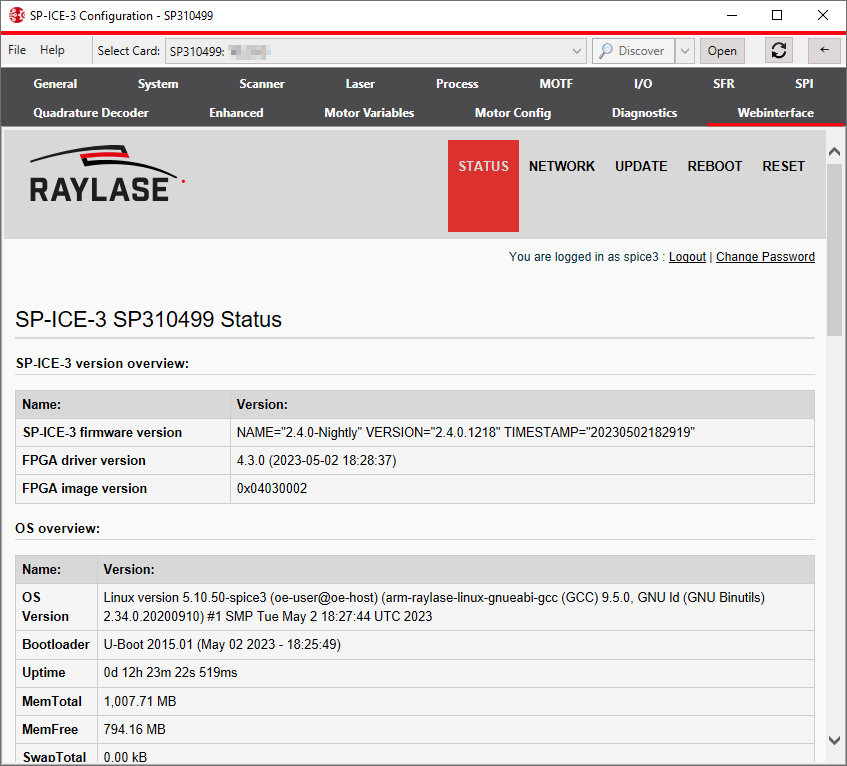The image size is (847, 766).
Task: Switch to the I/O tab
Action: 643,84
